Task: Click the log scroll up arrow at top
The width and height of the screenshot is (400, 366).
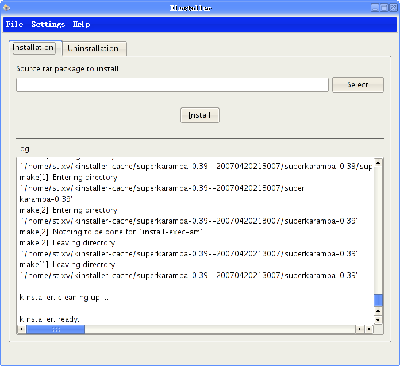Action: click(378, 163)
